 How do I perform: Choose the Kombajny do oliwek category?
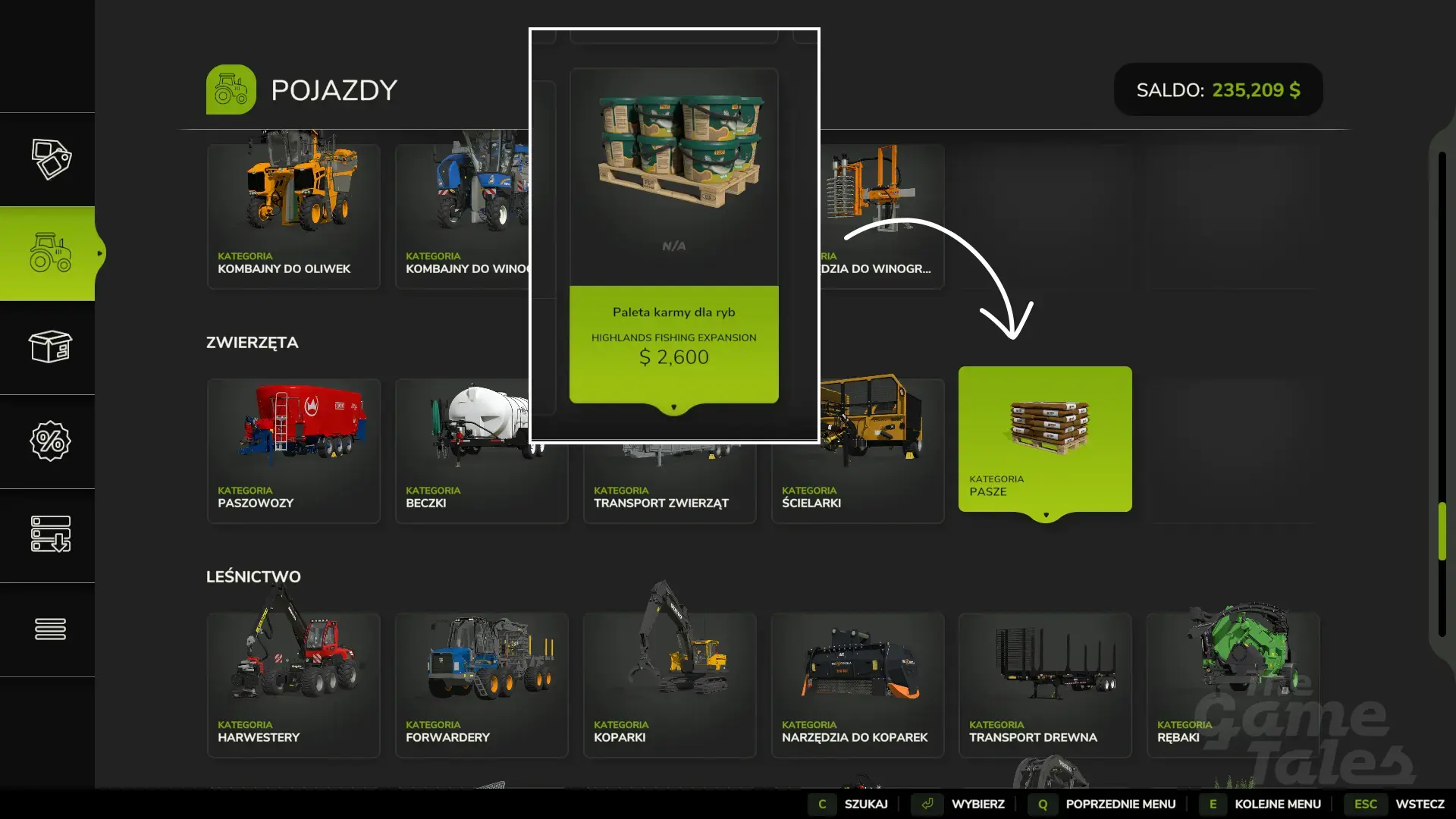point(293,216)
